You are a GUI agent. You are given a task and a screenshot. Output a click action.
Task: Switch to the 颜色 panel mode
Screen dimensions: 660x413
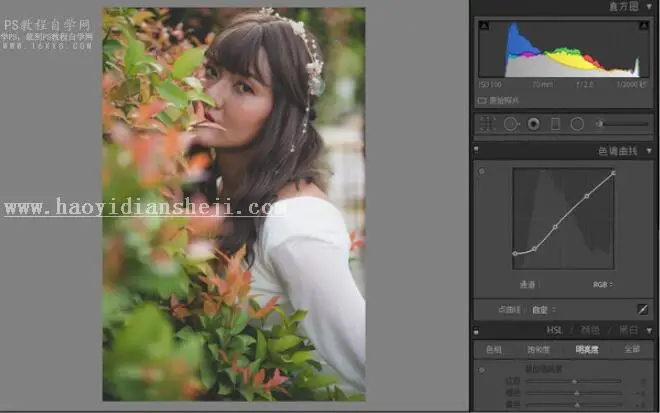(590, 330)
